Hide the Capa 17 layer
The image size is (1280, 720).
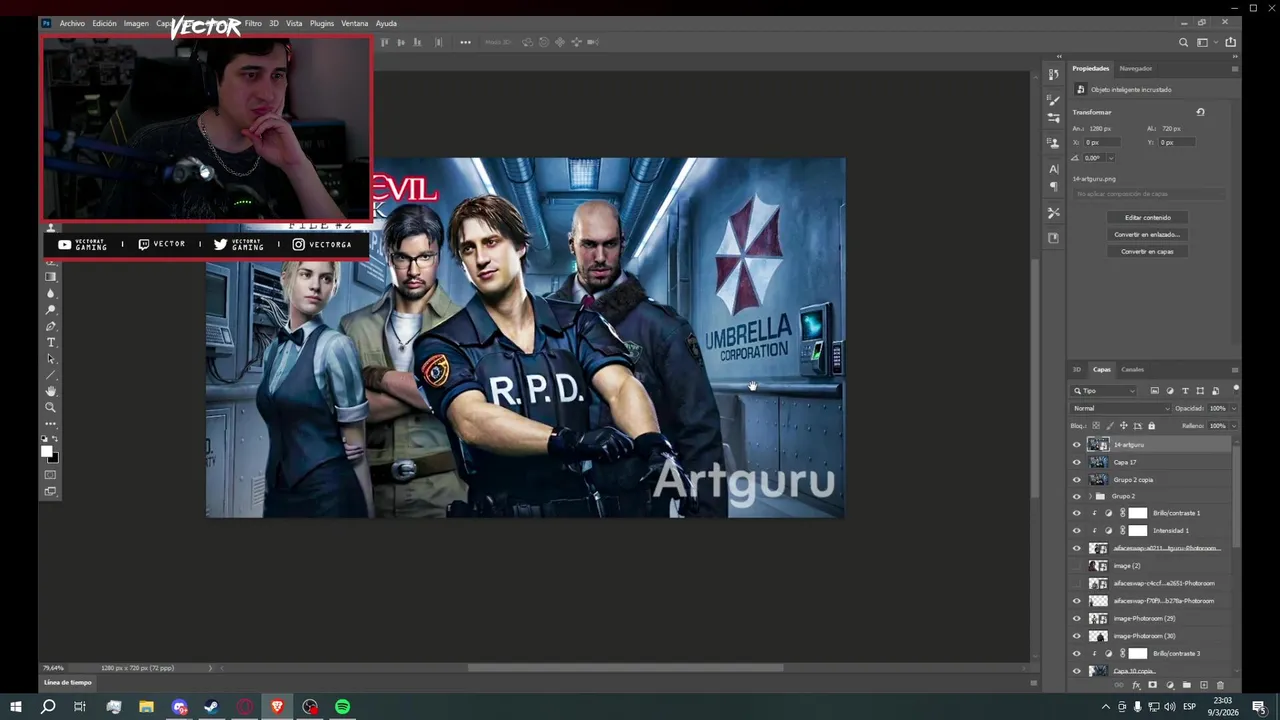tap(1077, 462)
